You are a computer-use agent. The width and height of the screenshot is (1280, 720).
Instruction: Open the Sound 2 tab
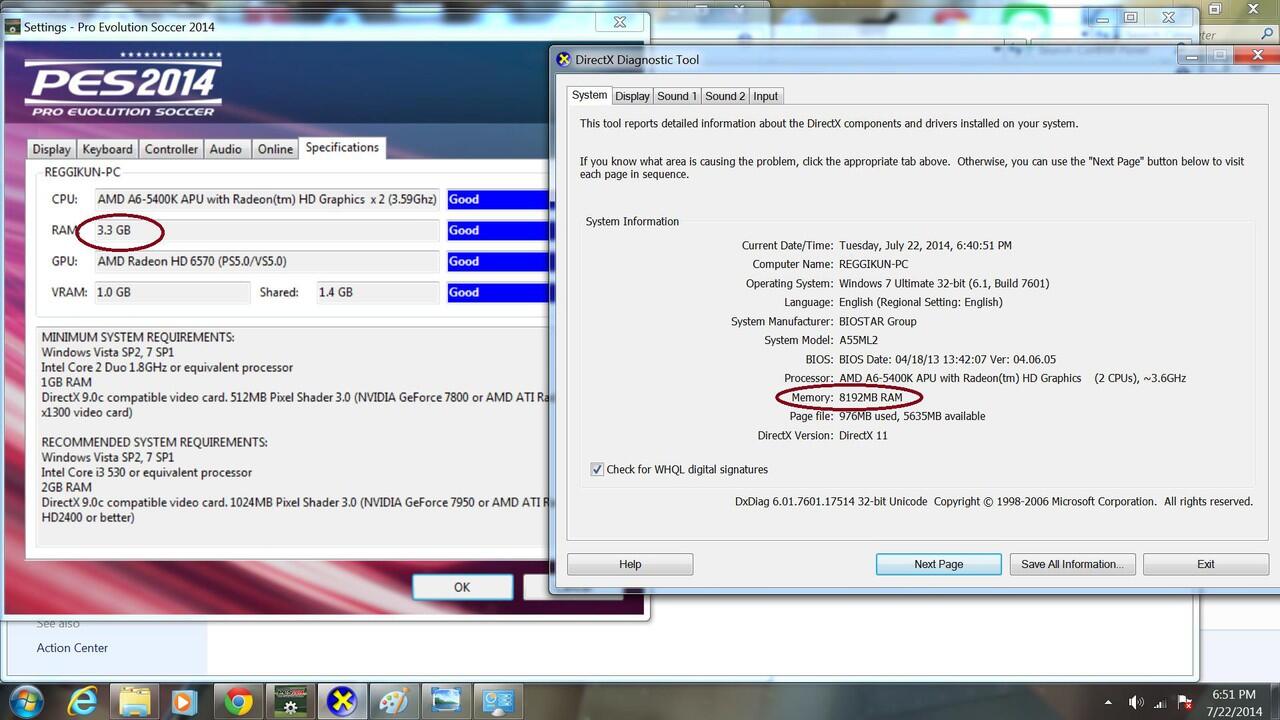[x=725, y=96]
